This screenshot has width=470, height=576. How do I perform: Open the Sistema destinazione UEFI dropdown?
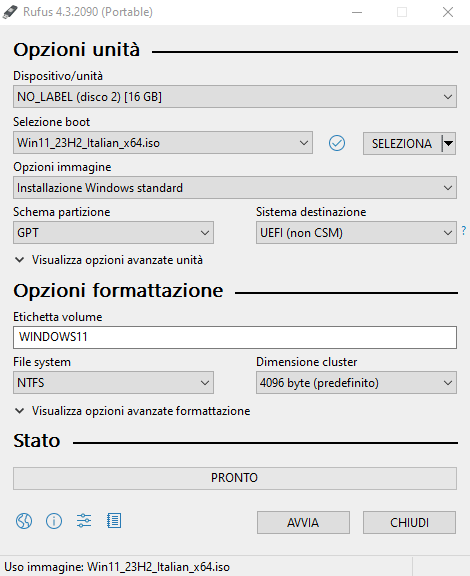[356, 233]
